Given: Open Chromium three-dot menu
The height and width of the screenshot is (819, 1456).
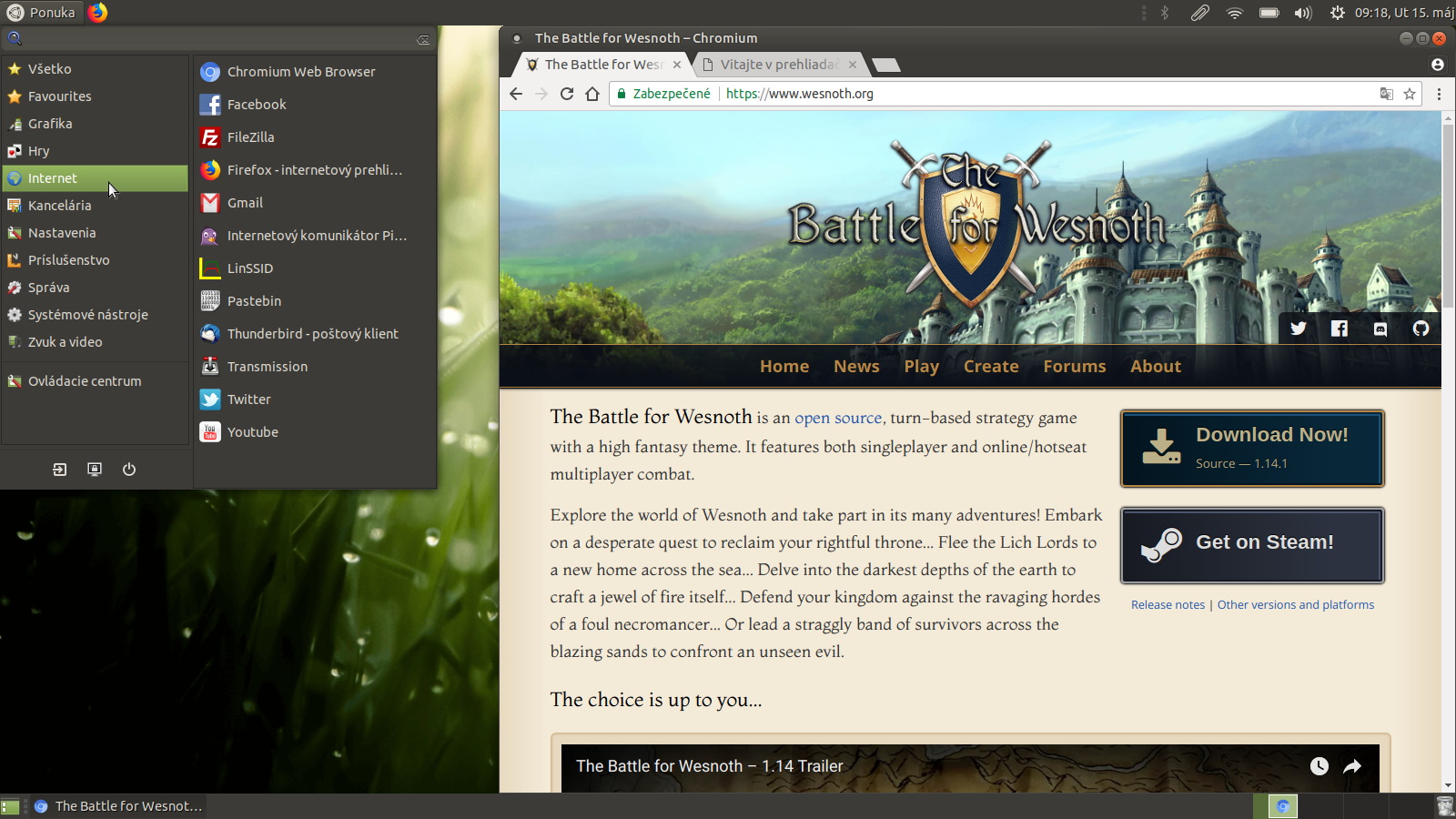Looking at the screenshot, I should (1439, 94).
